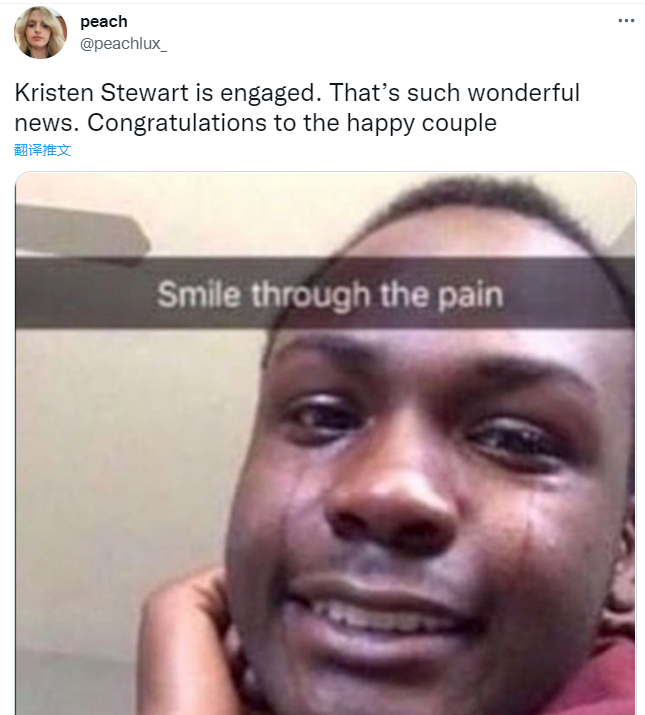Click the Congratulations to the happy couple line
Viewport: 645px width, 715px height.
point(292,123)
